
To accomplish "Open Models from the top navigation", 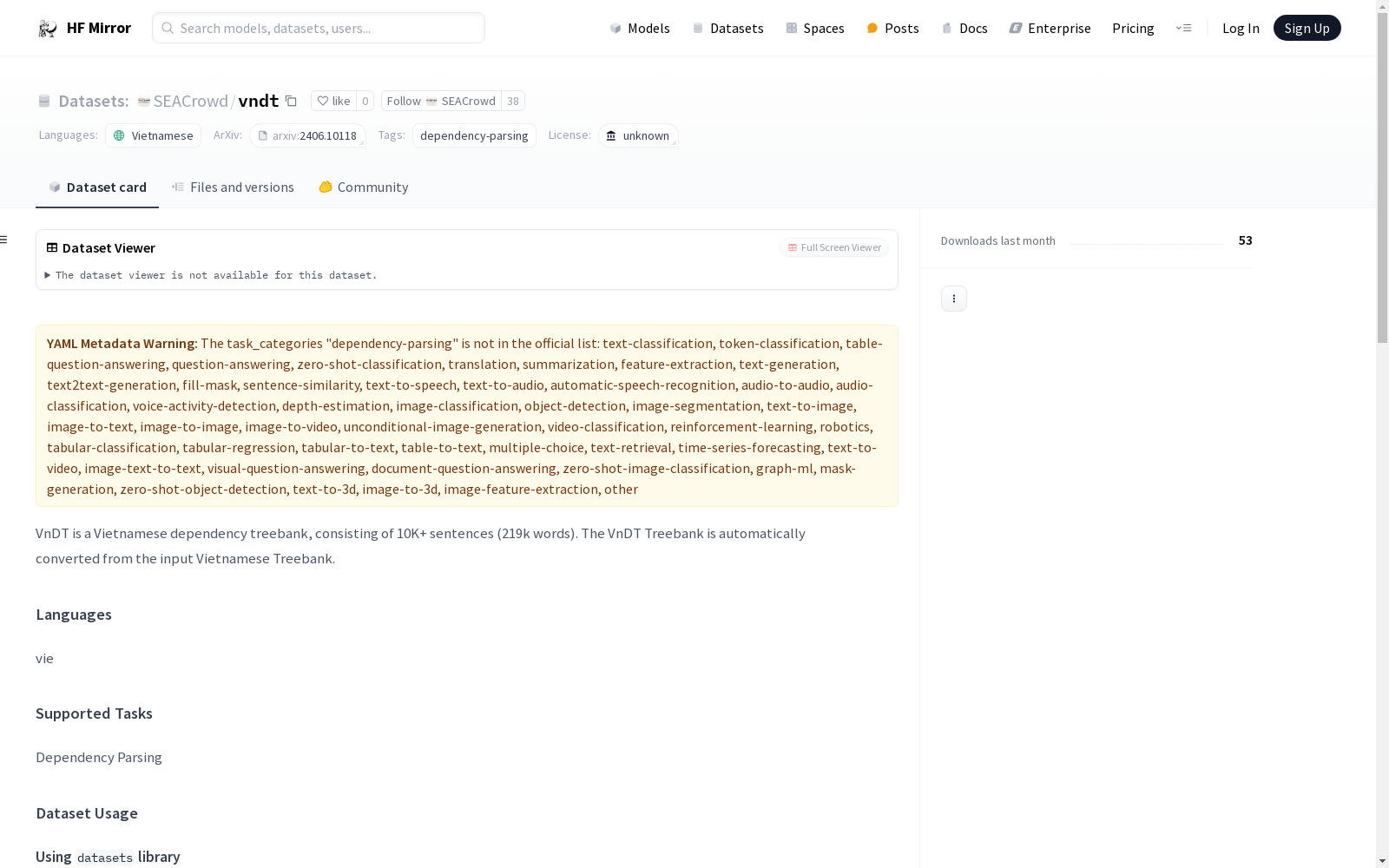I will [640, 28].
